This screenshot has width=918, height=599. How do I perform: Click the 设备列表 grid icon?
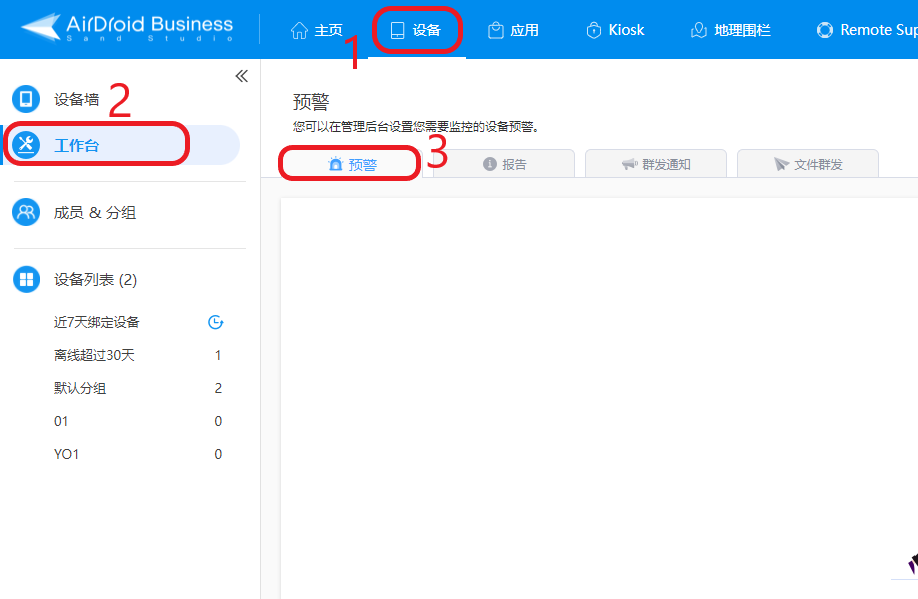click(26, 279)
